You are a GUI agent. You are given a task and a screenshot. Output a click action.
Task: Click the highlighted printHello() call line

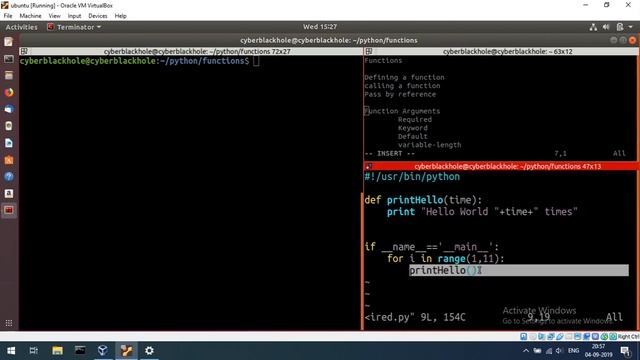(519, 270)
